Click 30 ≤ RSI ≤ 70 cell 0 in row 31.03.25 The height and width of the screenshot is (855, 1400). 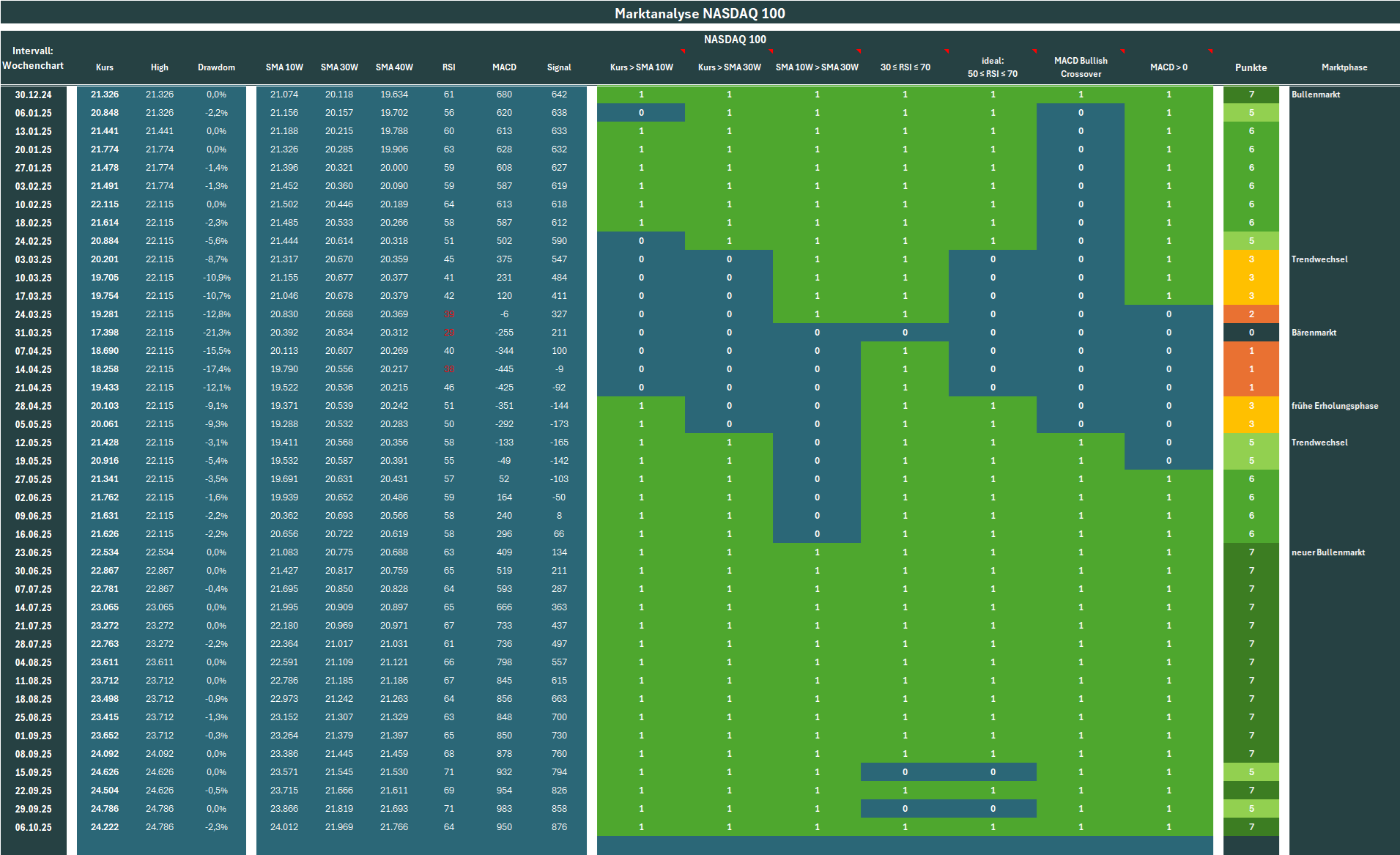(x=905, y=333)
